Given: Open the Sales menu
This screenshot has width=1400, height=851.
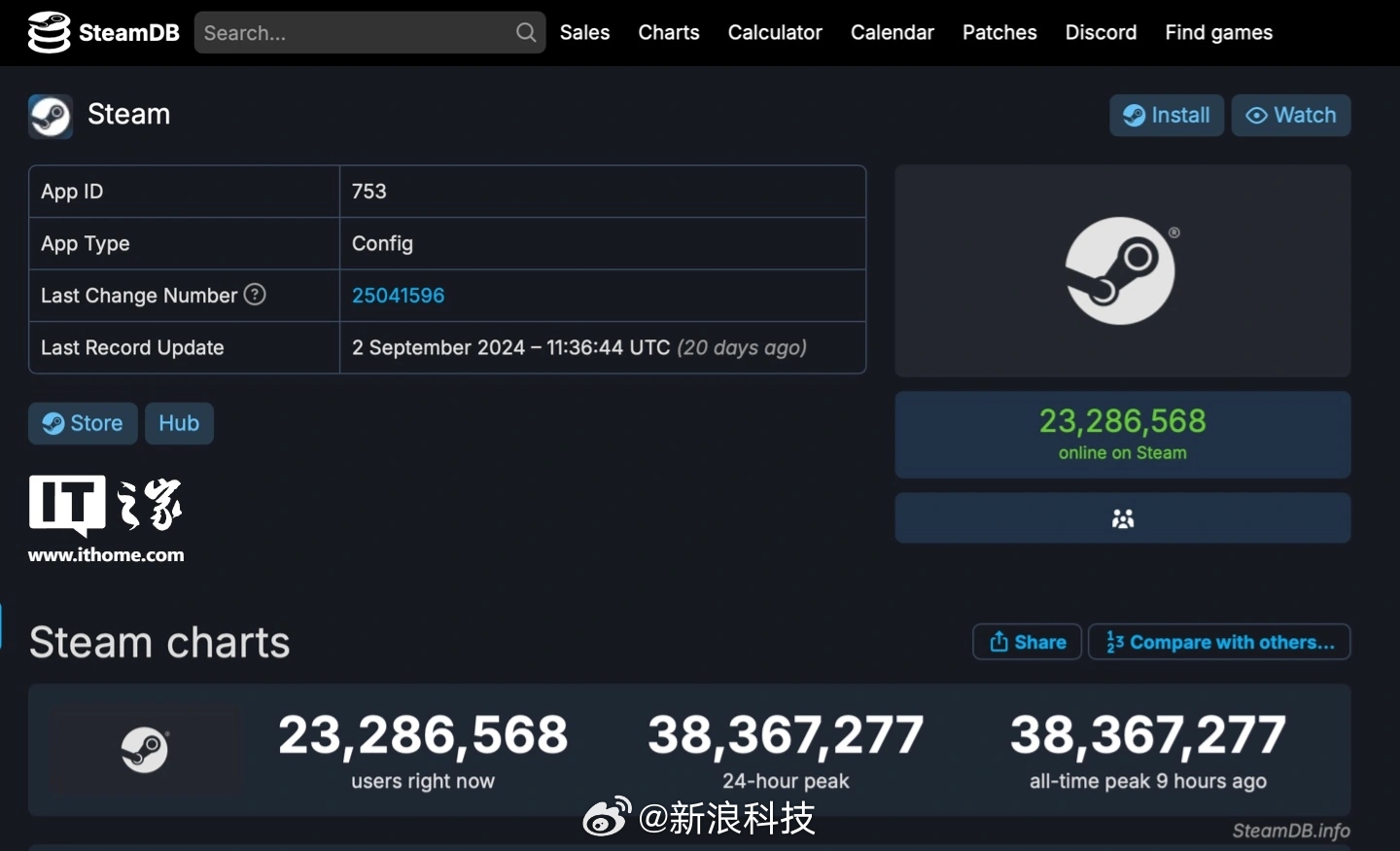Looking at the screenshot, I should pos(585,32).
